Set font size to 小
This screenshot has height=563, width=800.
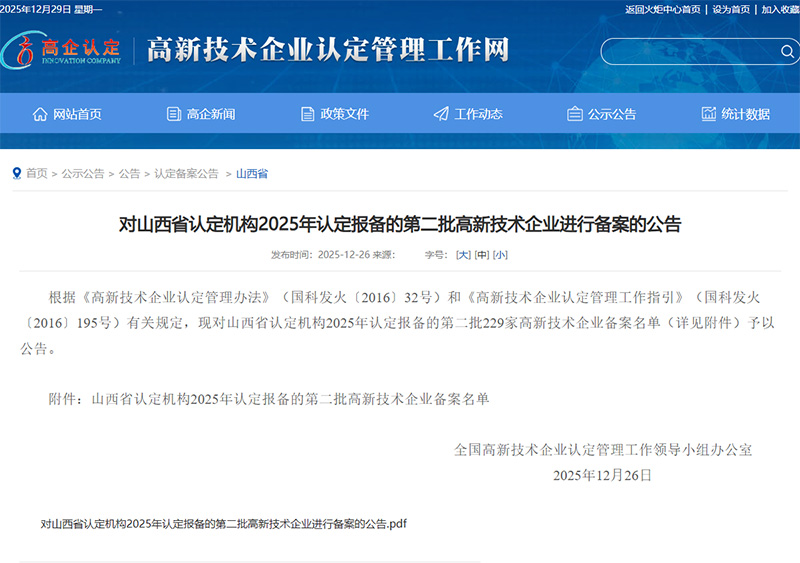pos(500,255)
